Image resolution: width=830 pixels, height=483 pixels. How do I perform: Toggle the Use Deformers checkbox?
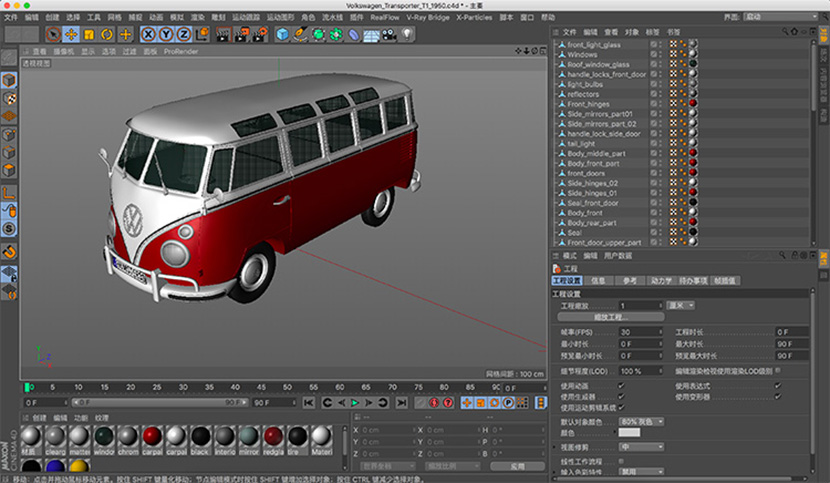(x=778, y=396)
